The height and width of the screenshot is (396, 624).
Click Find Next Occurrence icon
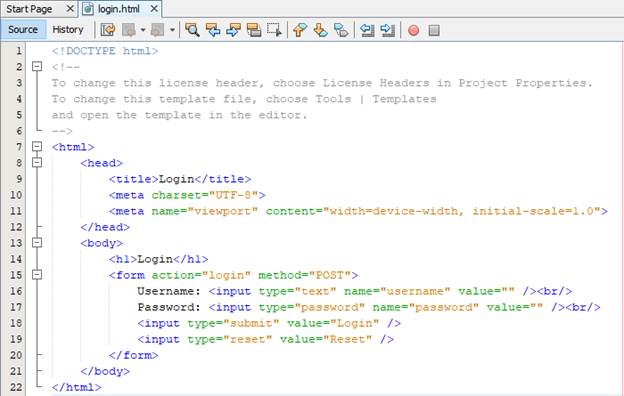233,30
